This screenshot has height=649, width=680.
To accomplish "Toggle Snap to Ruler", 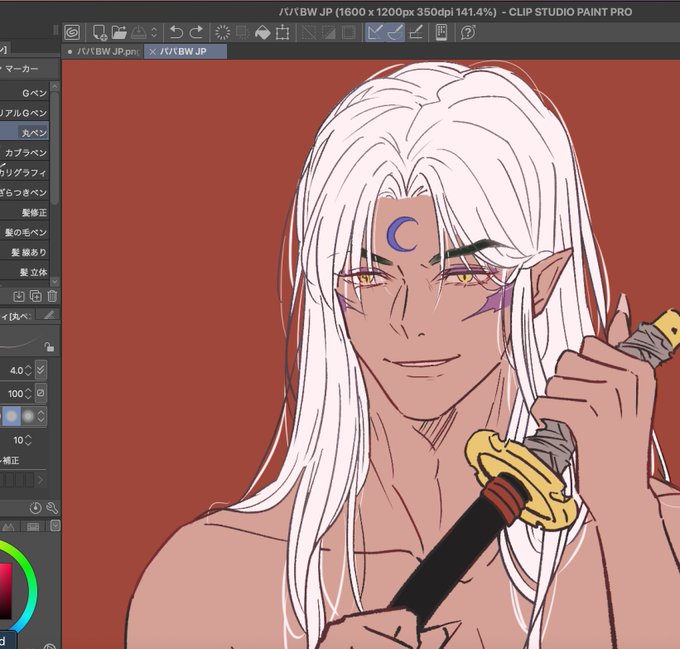I will coord(375,33).
